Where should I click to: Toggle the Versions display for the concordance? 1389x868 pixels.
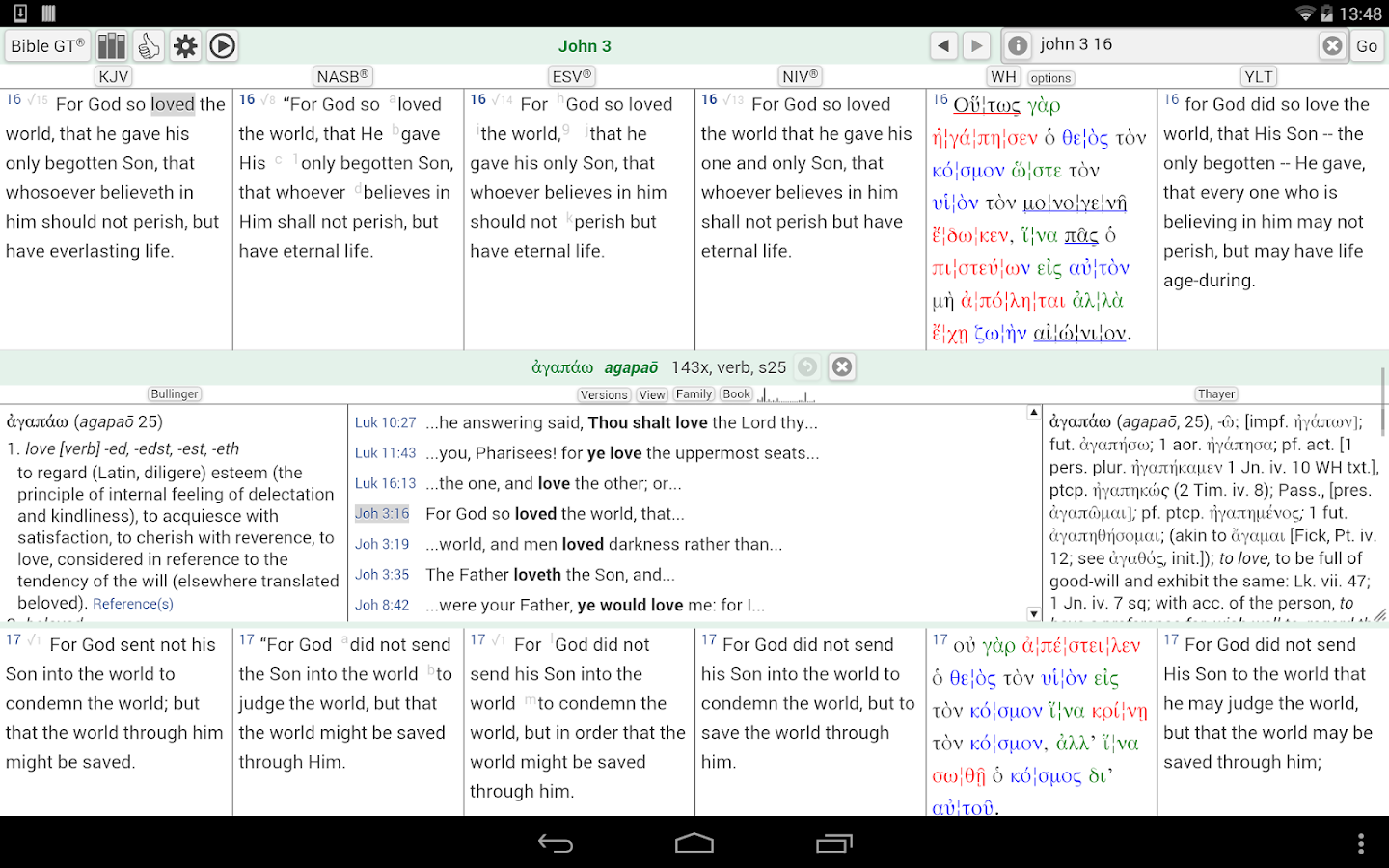604,393
